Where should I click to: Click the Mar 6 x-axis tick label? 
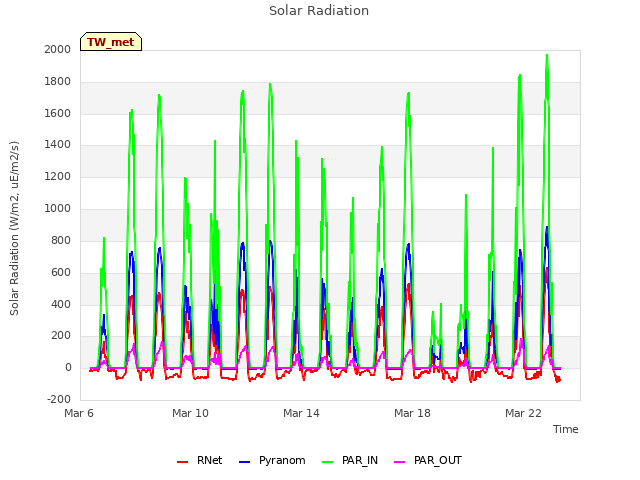(x=79, y=413)
